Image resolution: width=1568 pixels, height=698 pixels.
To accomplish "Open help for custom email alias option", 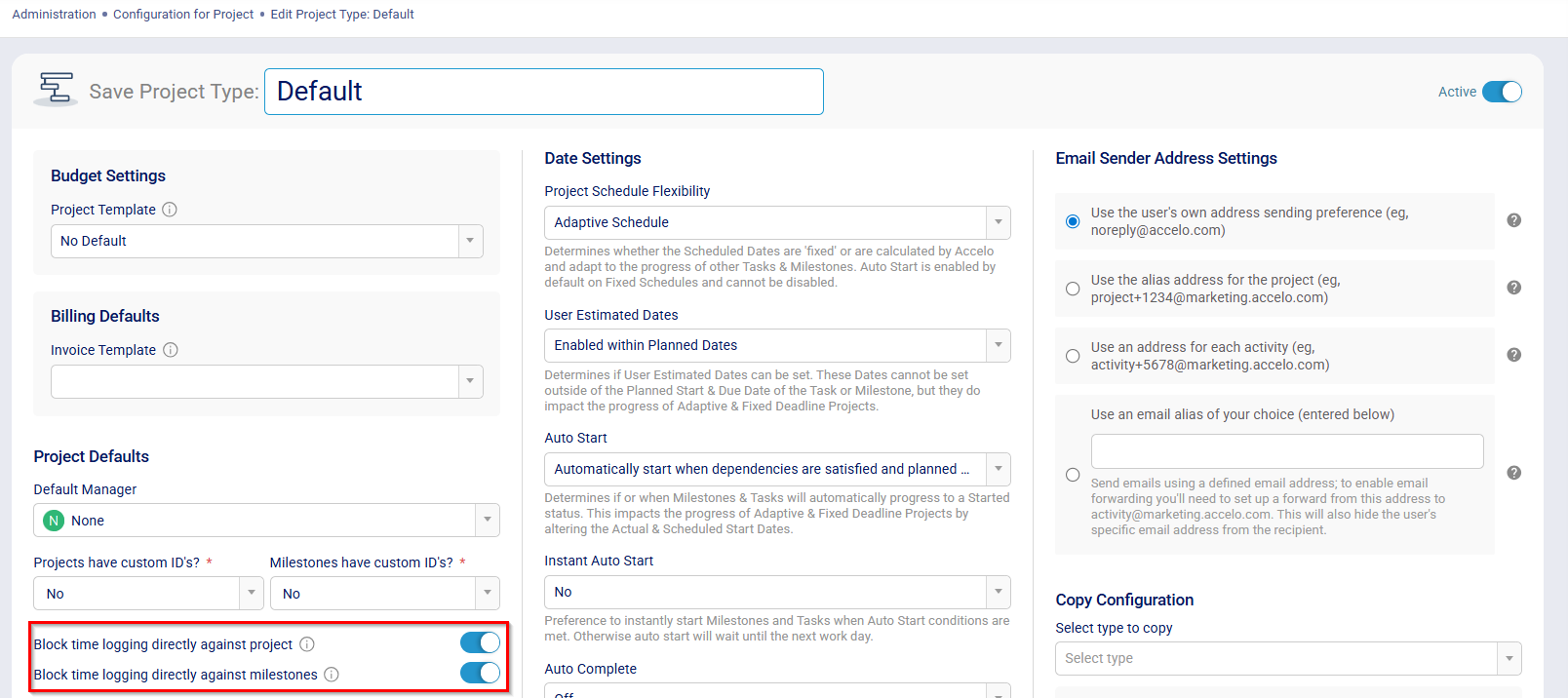I will 1513,473.
